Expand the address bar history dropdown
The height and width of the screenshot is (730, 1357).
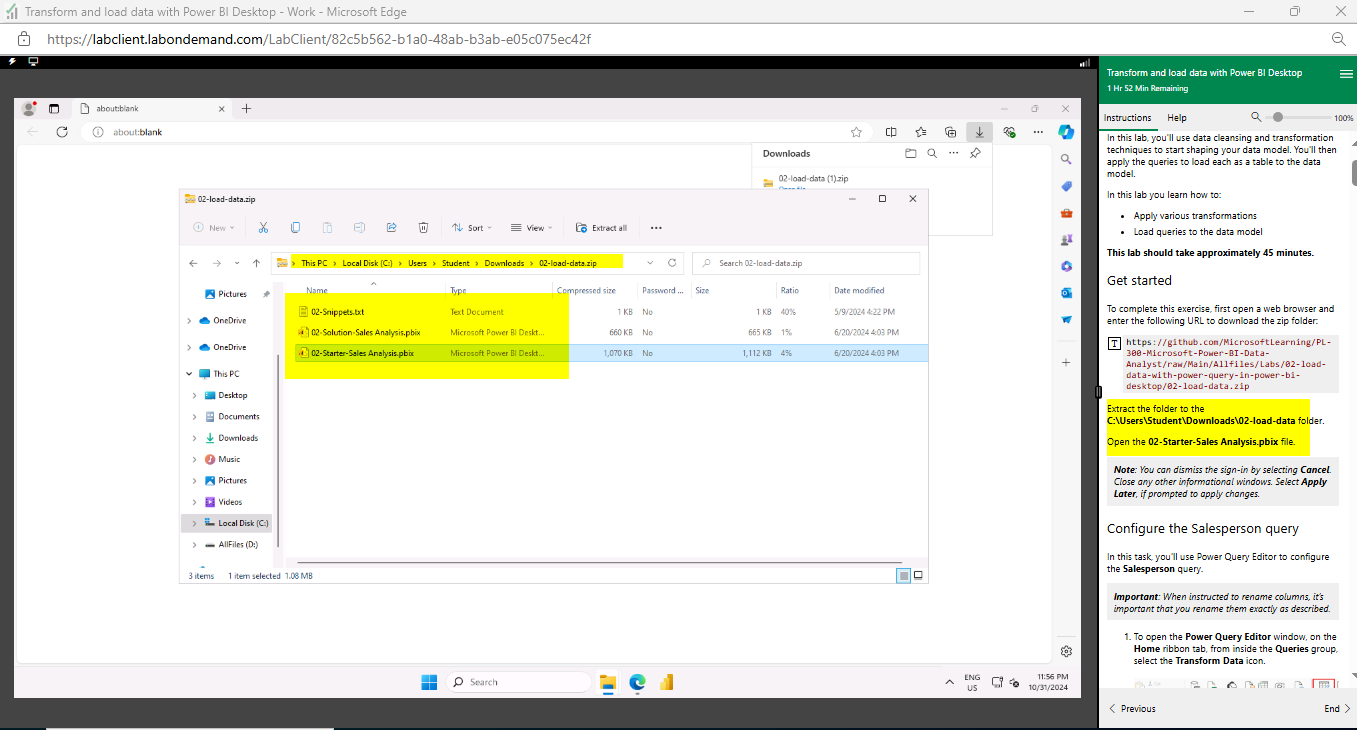point(651,263)
